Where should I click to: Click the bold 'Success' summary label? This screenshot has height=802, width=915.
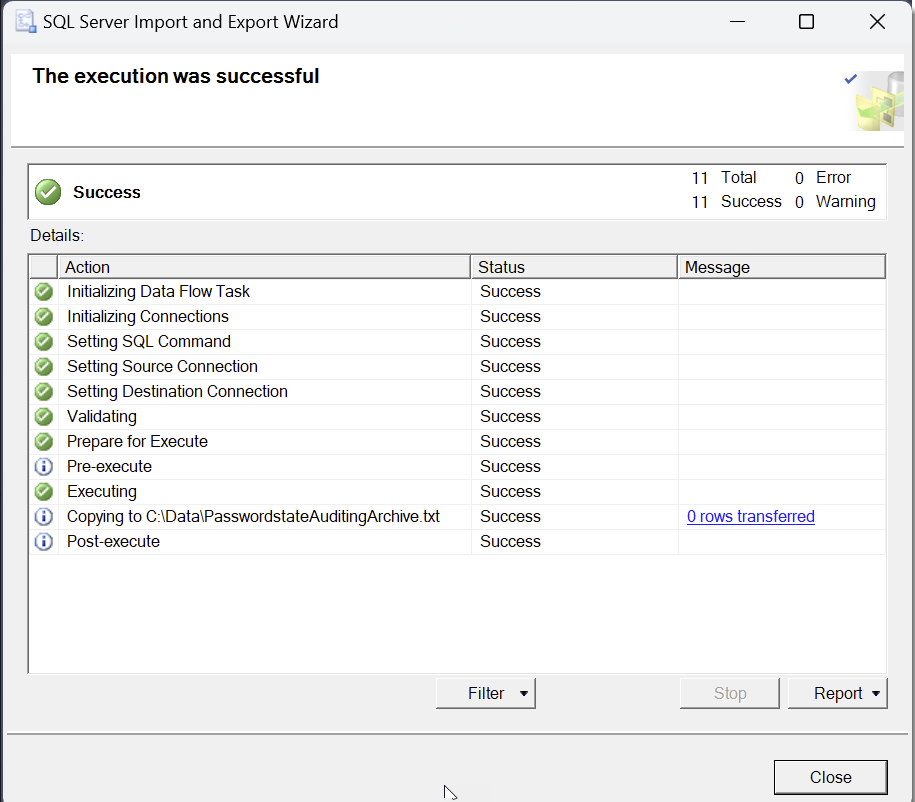click(107, 193)
